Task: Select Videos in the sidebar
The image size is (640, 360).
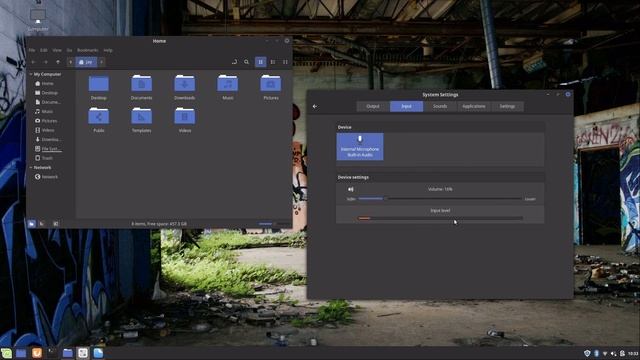Action: coord(44,130)
